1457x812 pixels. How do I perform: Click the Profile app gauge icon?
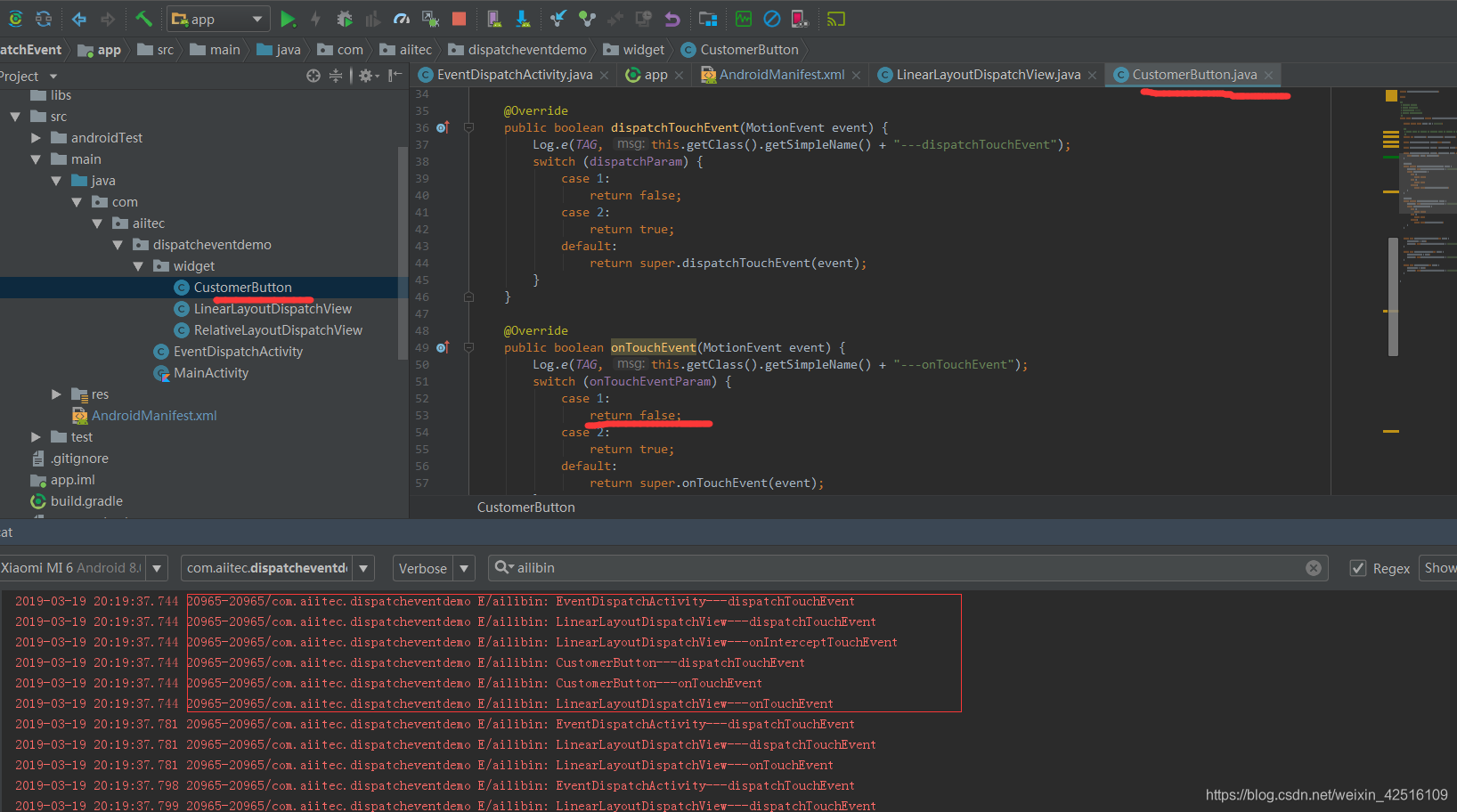402,19
